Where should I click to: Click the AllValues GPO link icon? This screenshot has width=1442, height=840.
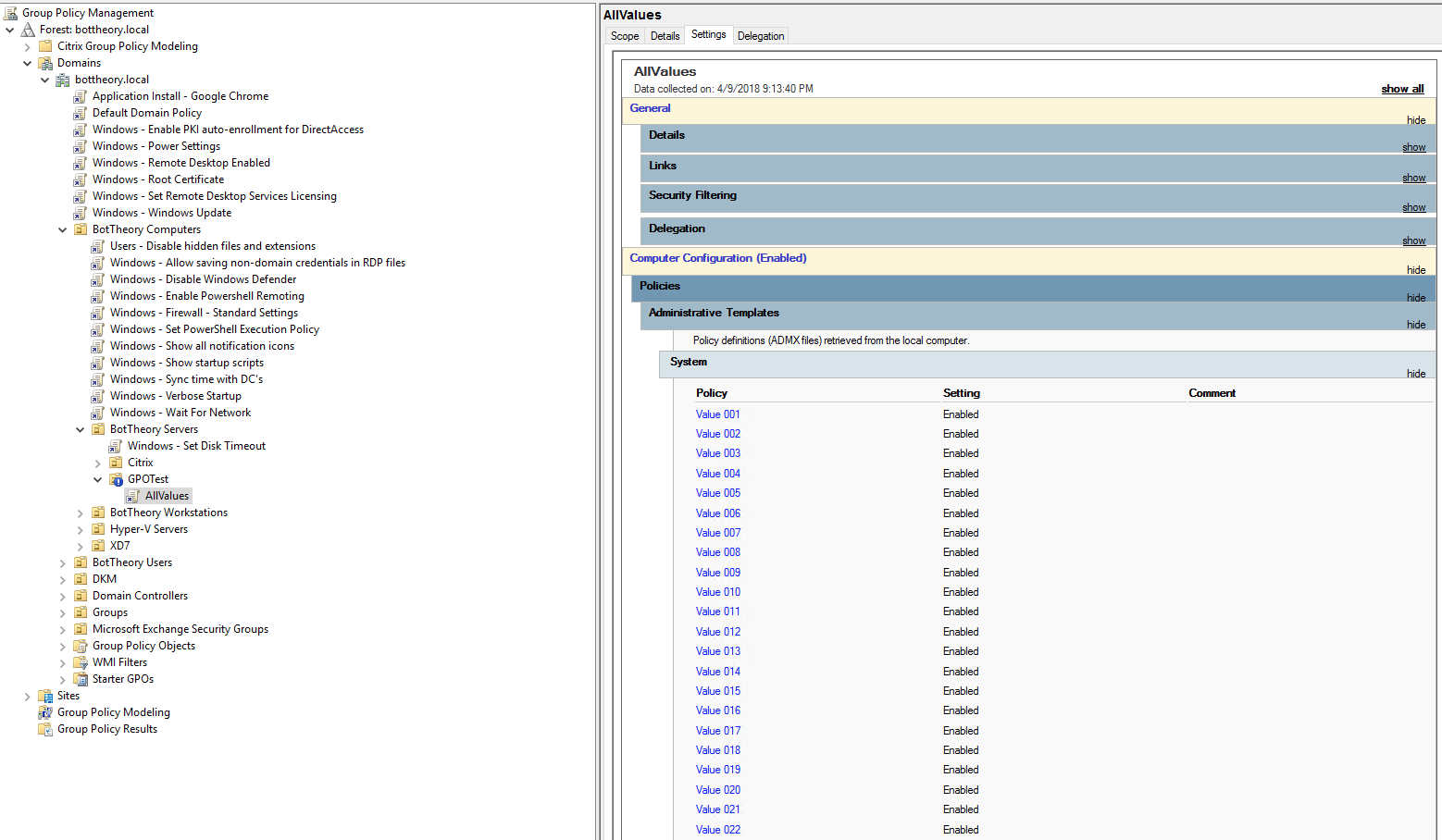(133, 496)
